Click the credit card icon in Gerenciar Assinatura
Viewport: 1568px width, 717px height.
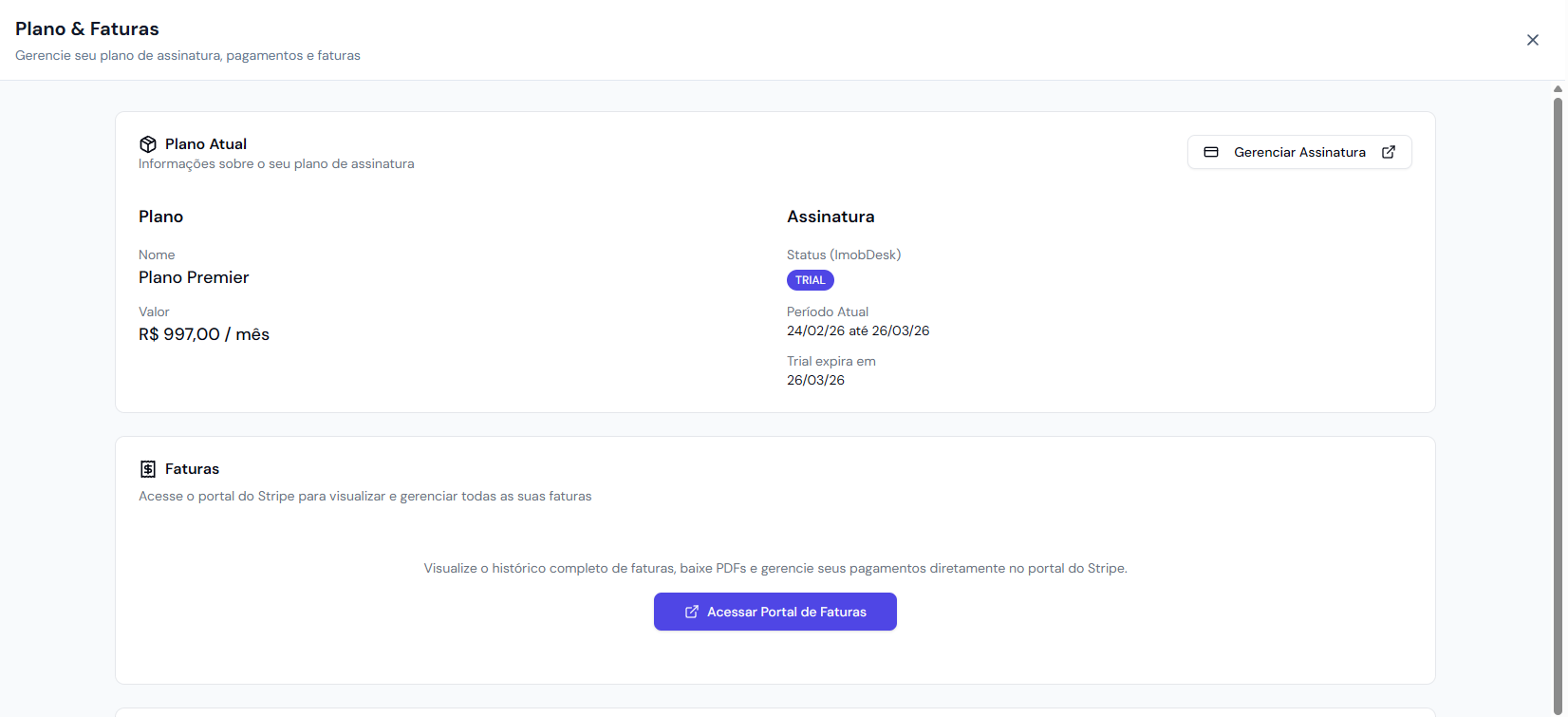click(x=1211, y=152)
